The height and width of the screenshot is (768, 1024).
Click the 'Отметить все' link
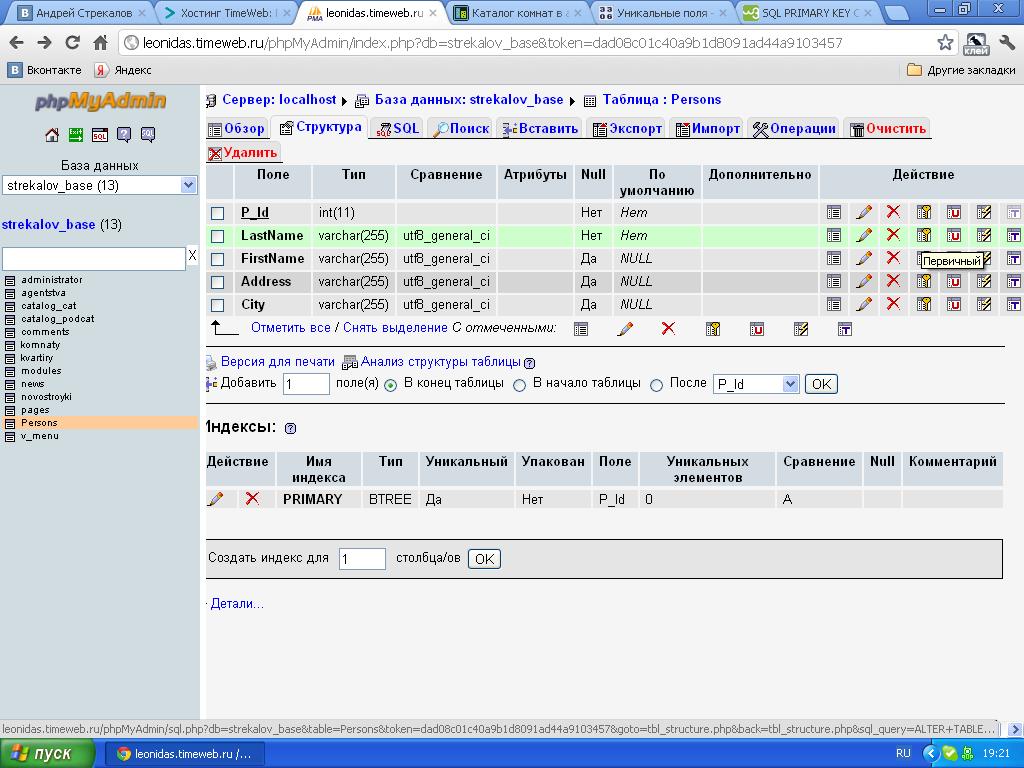point(290,328)
